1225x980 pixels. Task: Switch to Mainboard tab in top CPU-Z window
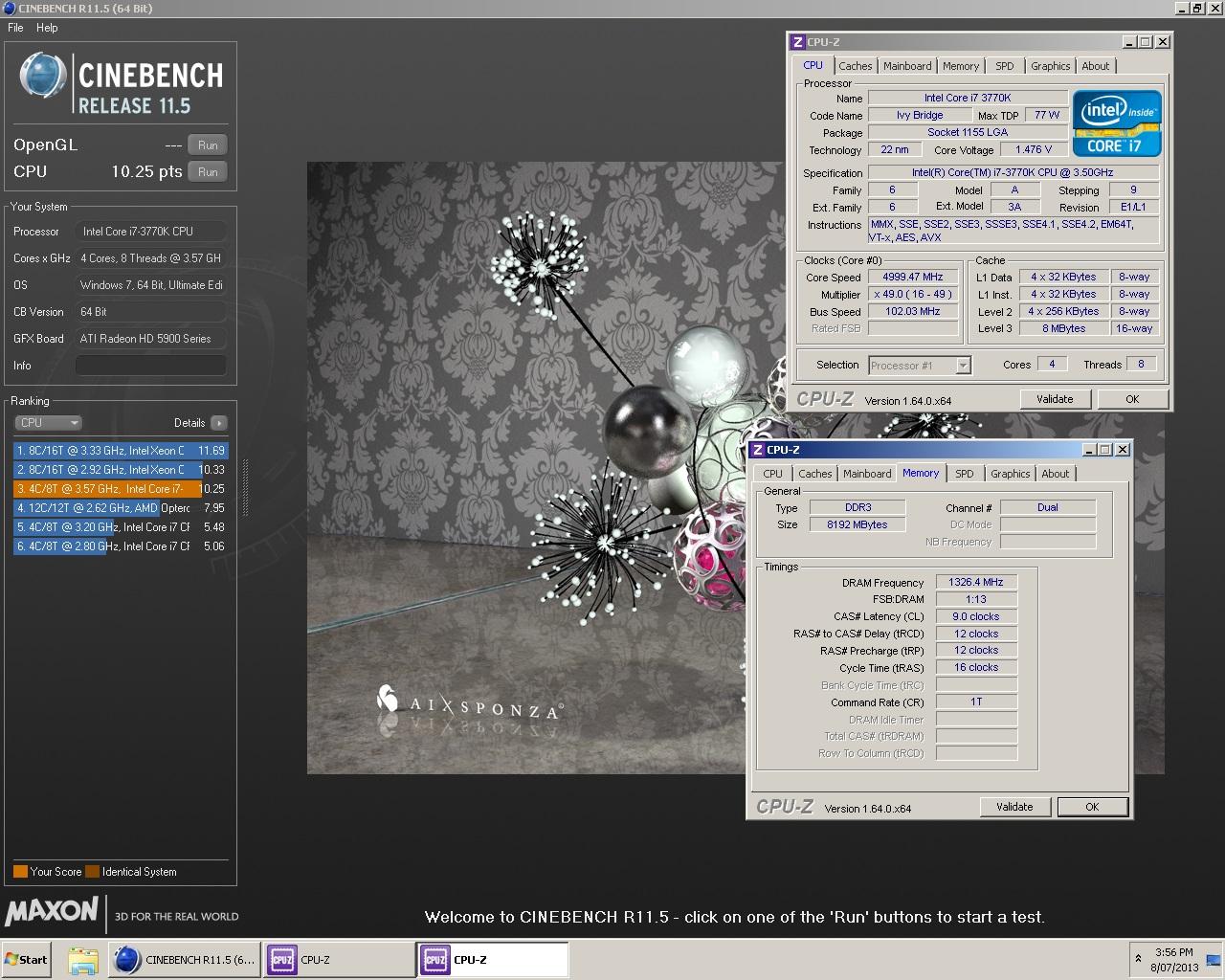pyautogui.click(x=907, y=66)
